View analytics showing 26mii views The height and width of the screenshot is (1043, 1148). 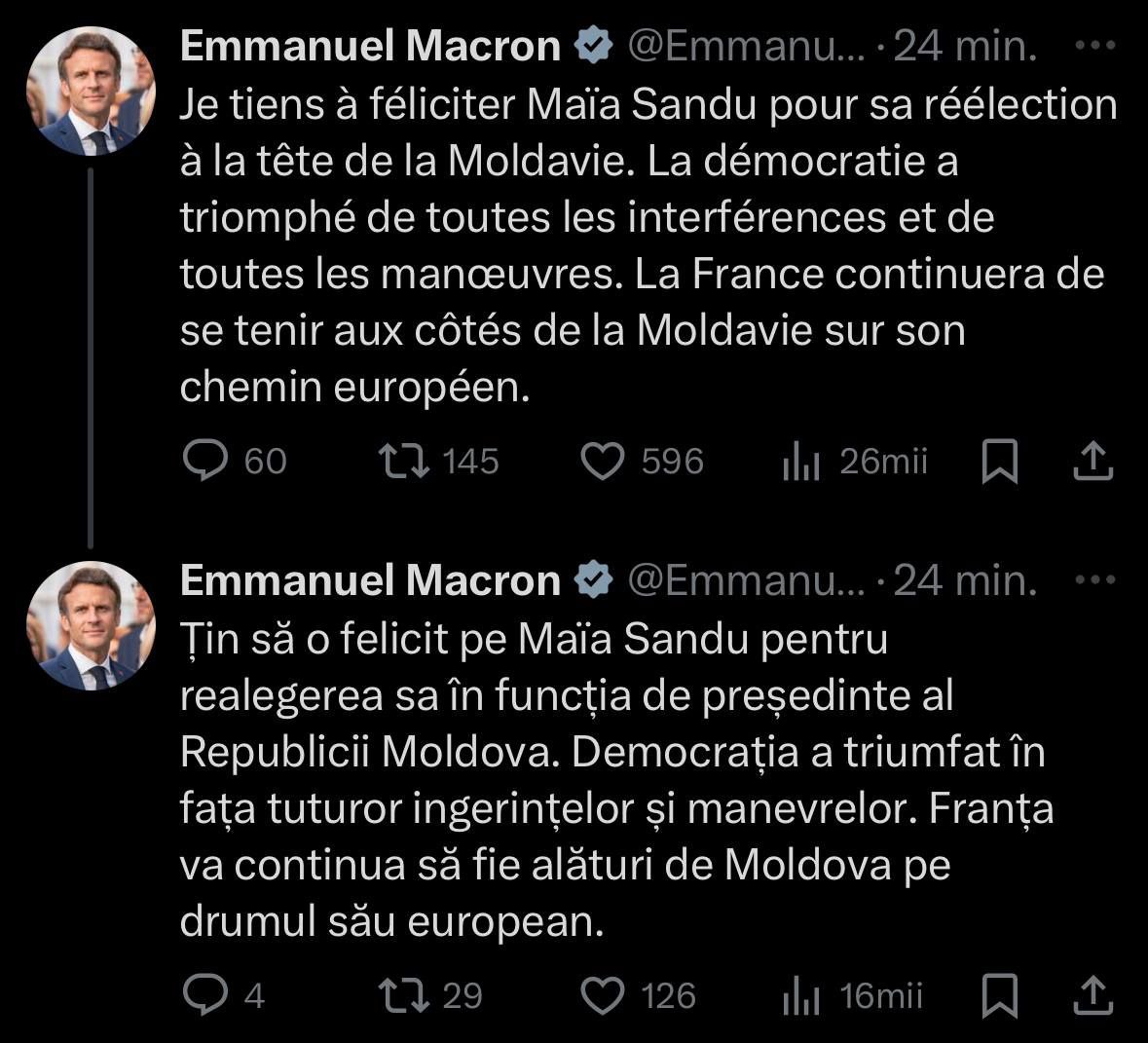click(x=802, y=462)
